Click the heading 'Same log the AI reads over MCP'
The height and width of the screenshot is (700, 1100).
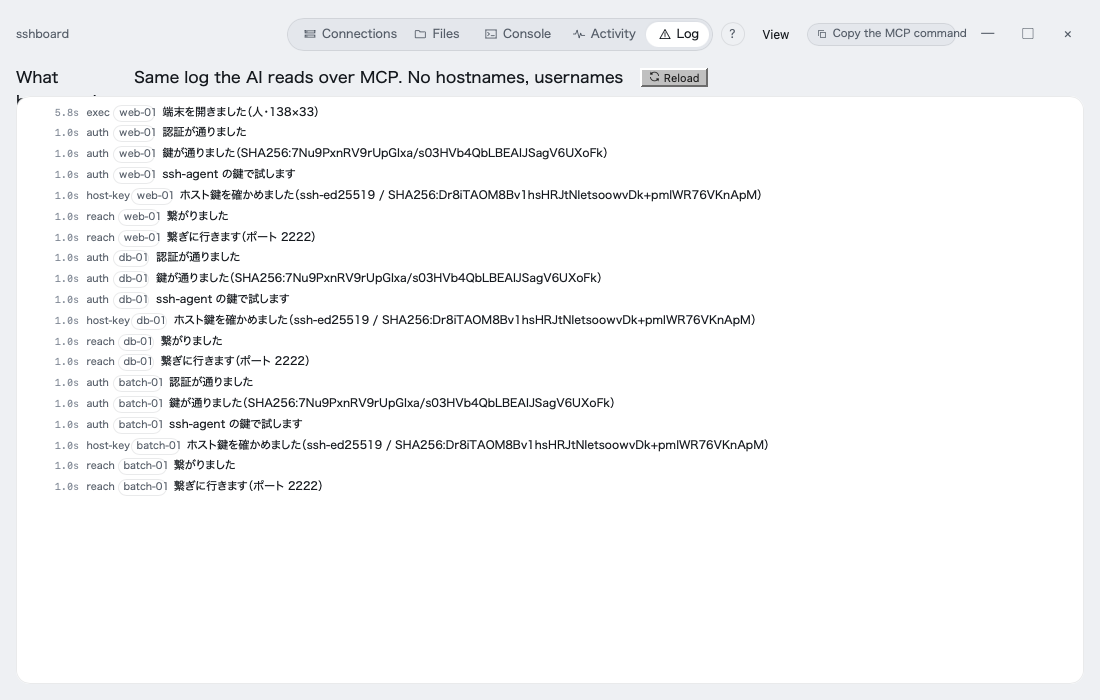pyautogui.click(x=378, y=77)
